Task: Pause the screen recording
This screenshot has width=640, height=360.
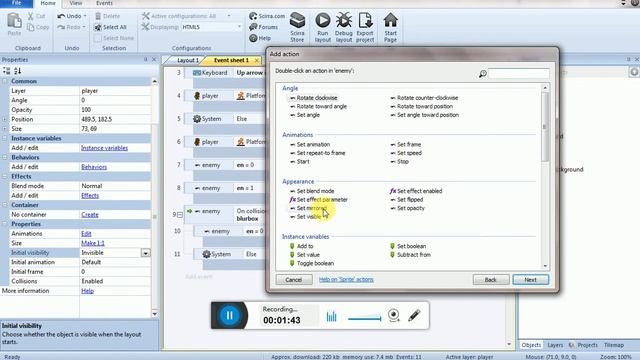Action: click(229, 315)
